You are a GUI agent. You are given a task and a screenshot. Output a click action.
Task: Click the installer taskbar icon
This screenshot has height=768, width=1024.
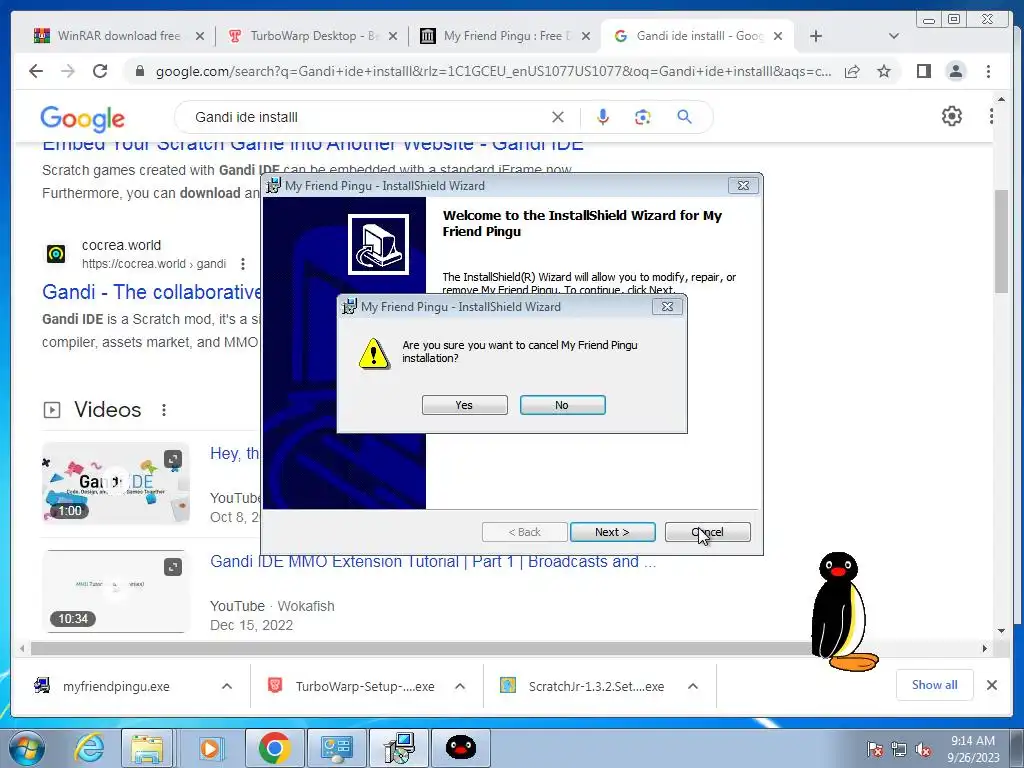click(398, 748)
